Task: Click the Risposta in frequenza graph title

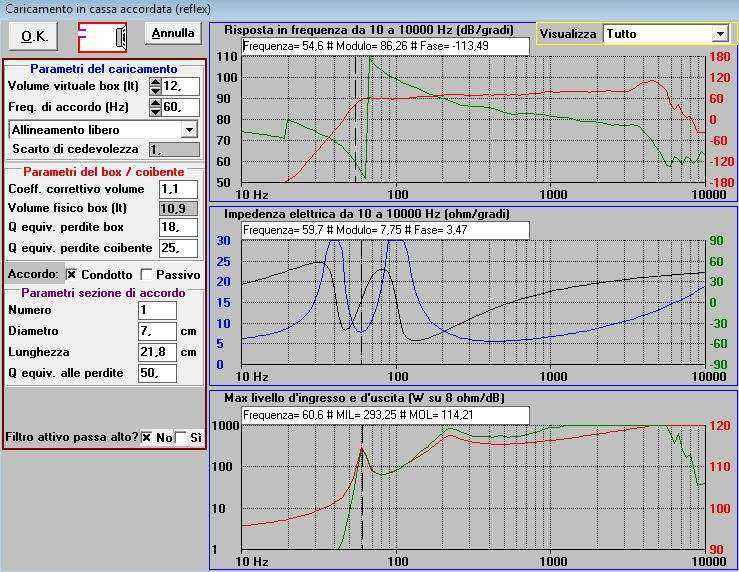Action: point(369,30)
